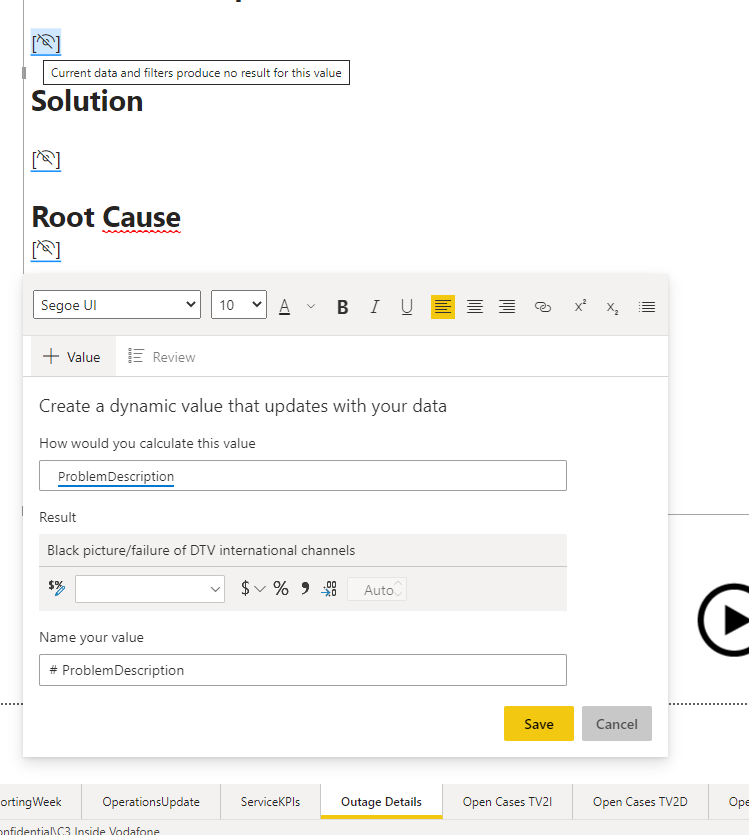Adjust the Auto decimal places stepper

[398, 589]
